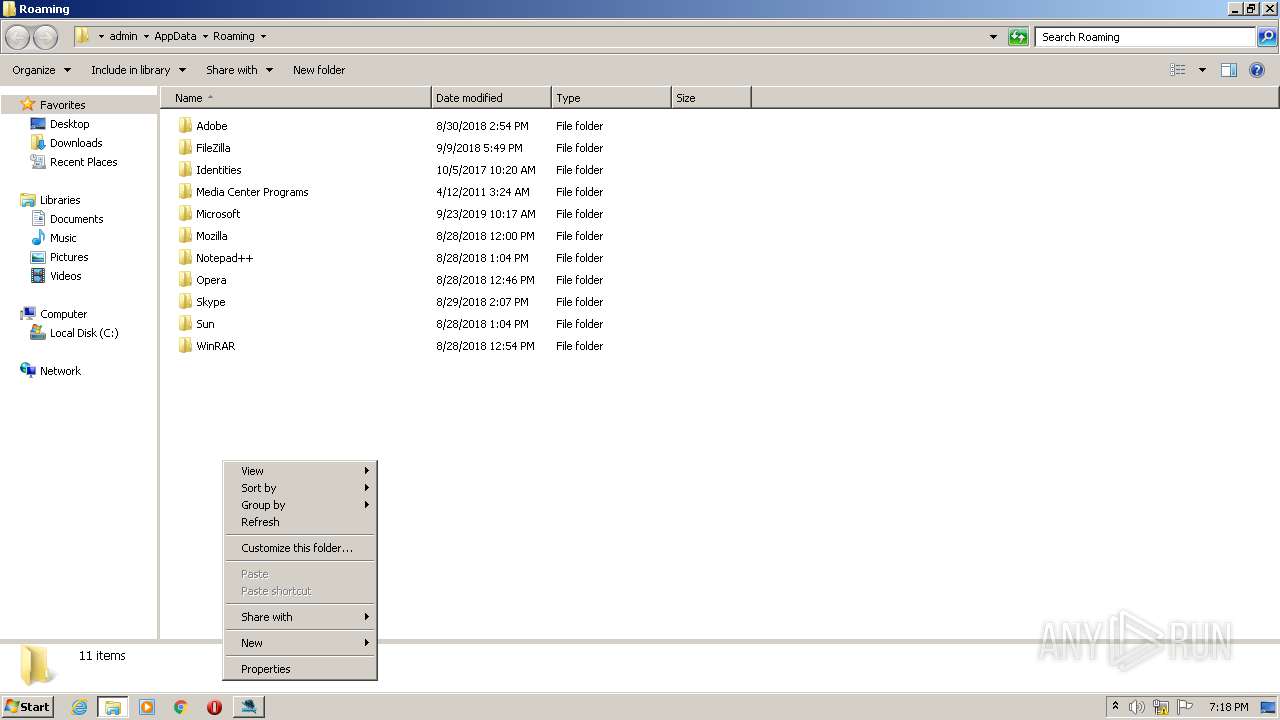Click the New folder toolbar button
Image resolution: width=1280 pixels, height=720 pixels.
[319, 70]
